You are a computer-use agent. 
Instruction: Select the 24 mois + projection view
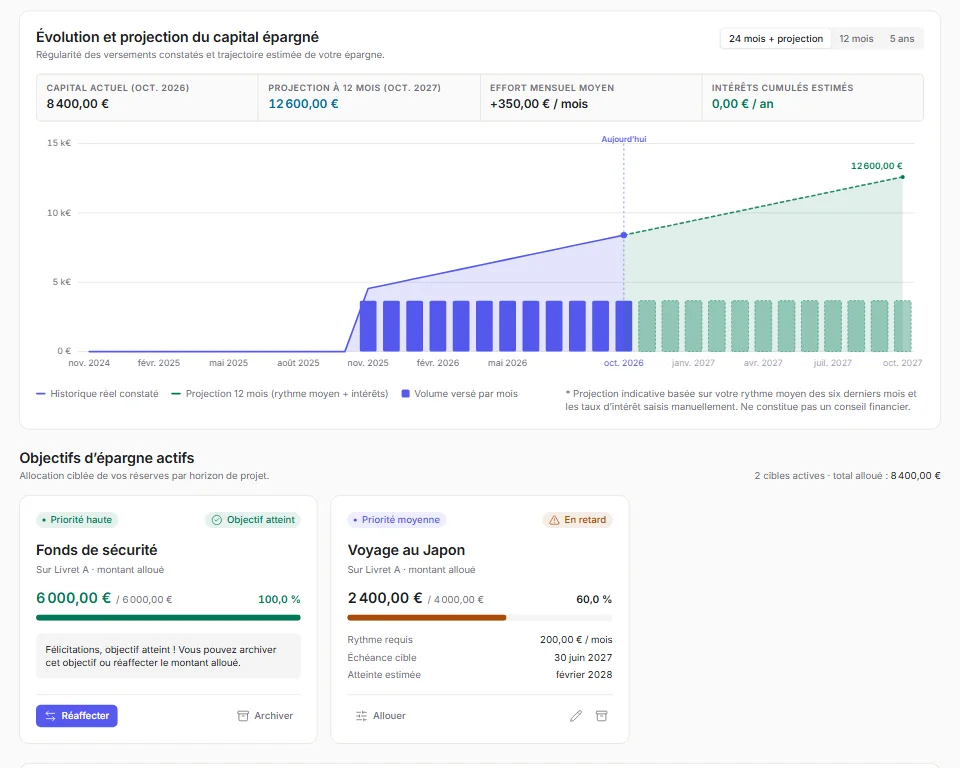click(x=776, y=39)
